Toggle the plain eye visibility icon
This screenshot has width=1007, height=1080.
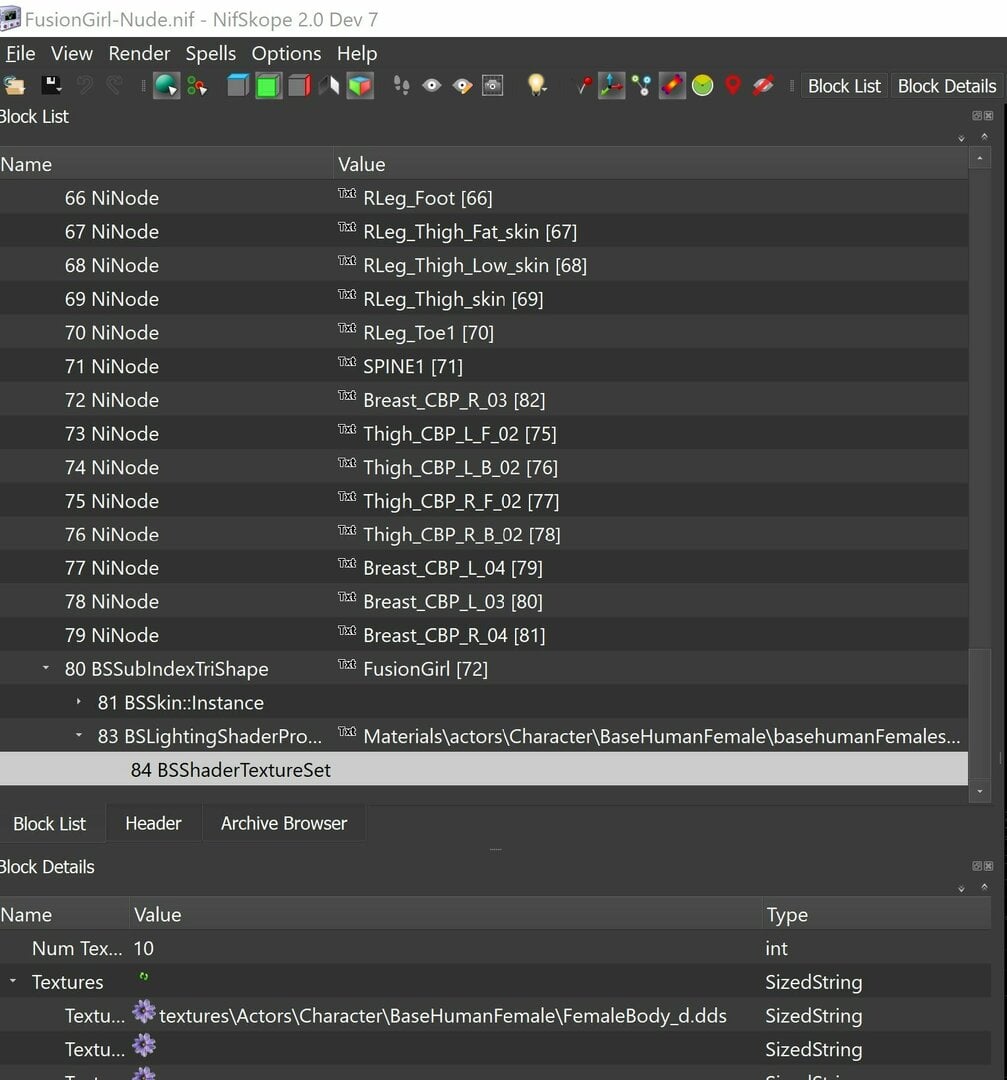click(432, 85)
